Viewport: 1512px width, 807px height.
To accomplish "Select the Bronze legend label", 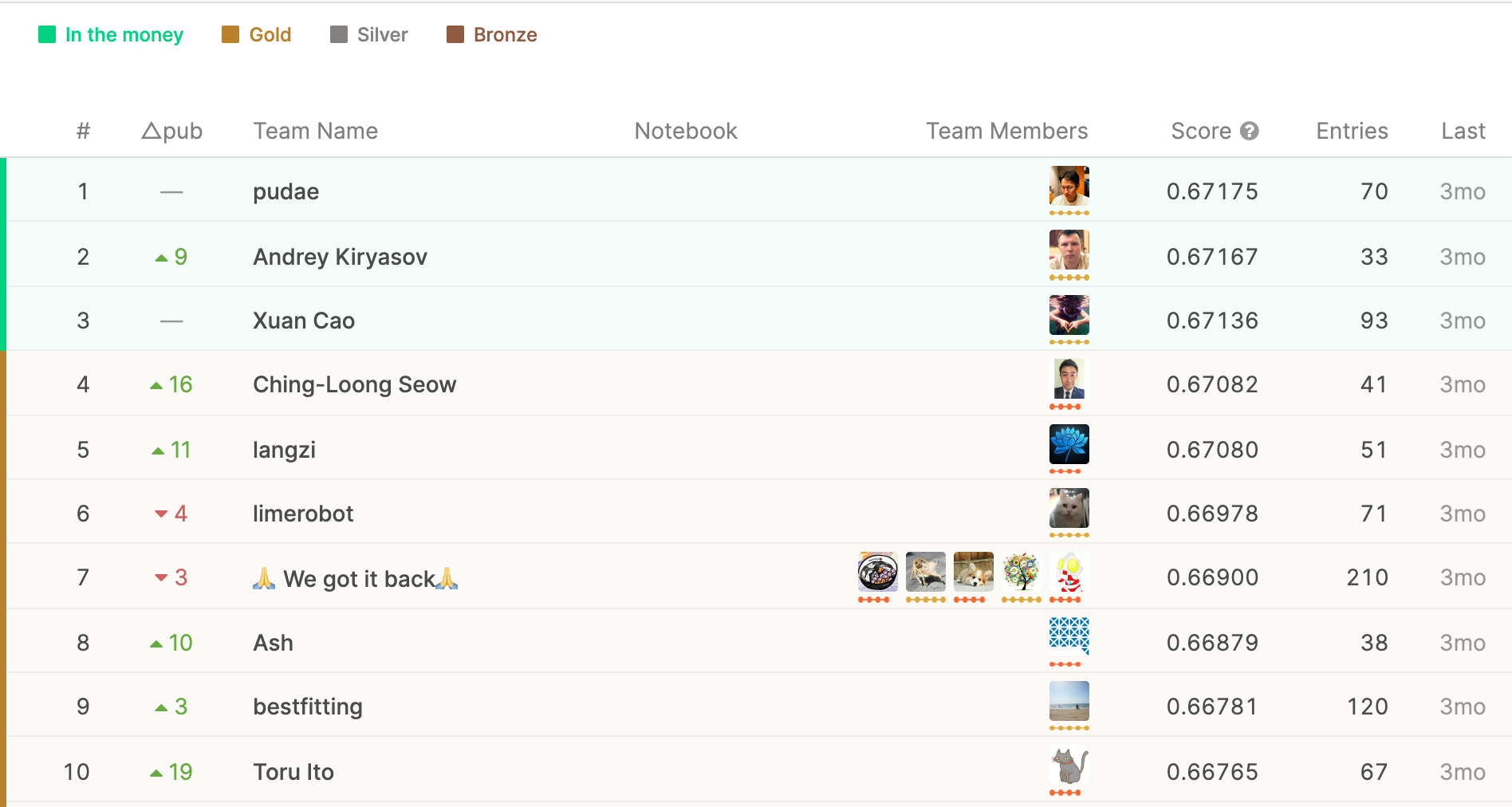I will [506, 35].
